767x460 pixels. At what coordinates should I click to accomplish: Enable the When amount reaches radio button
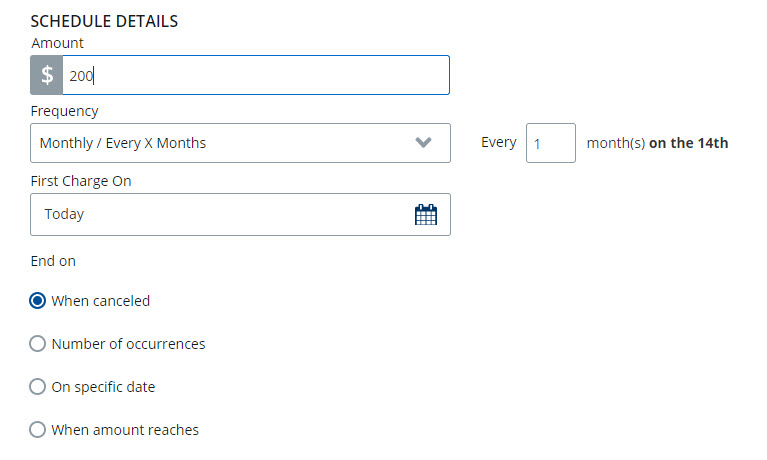point(38,429)
